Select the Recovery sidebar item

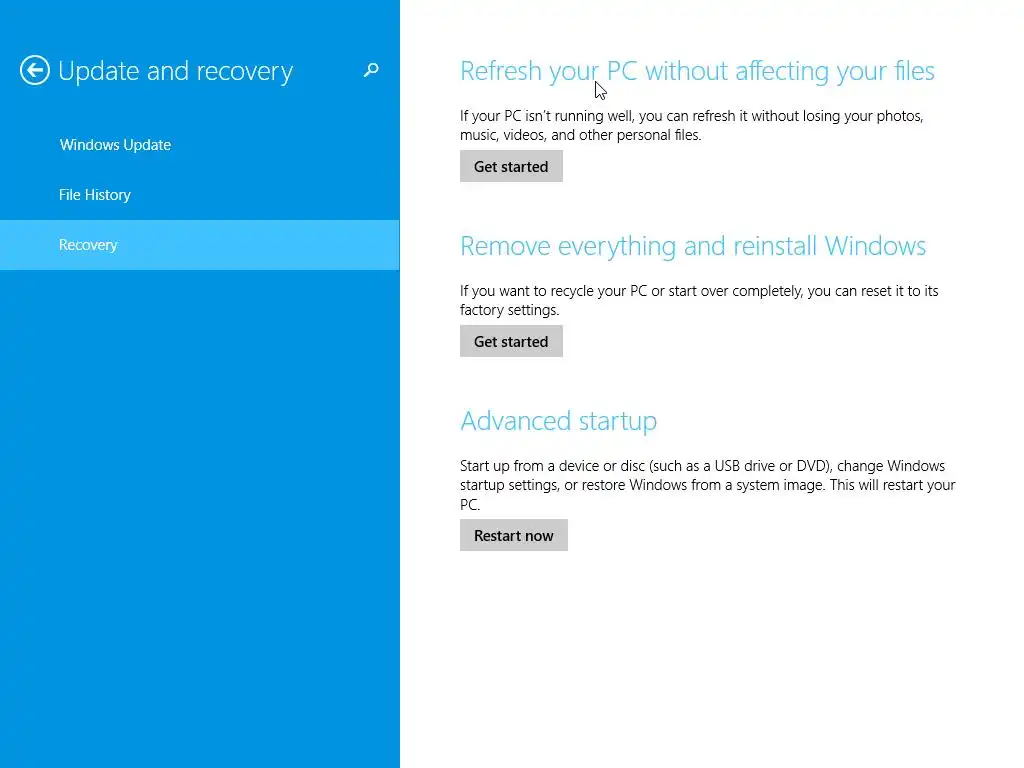pos(199,245)
